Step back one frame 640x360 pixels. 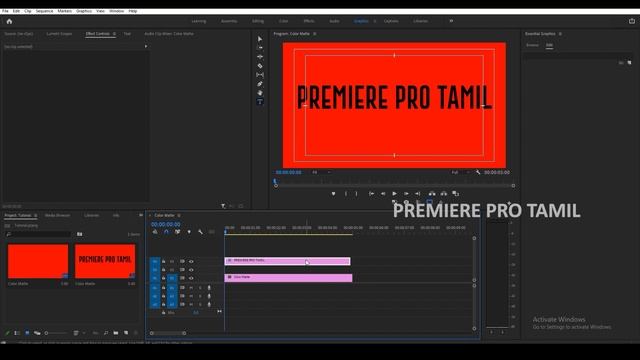pyautogui.click(x=383, y=193)
